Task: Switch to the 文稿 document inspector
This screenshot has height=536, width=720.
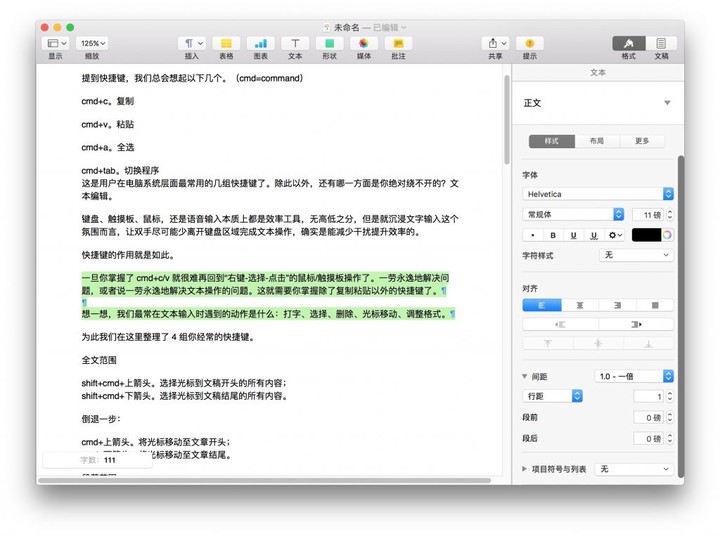Action: (x=661, y=43)
